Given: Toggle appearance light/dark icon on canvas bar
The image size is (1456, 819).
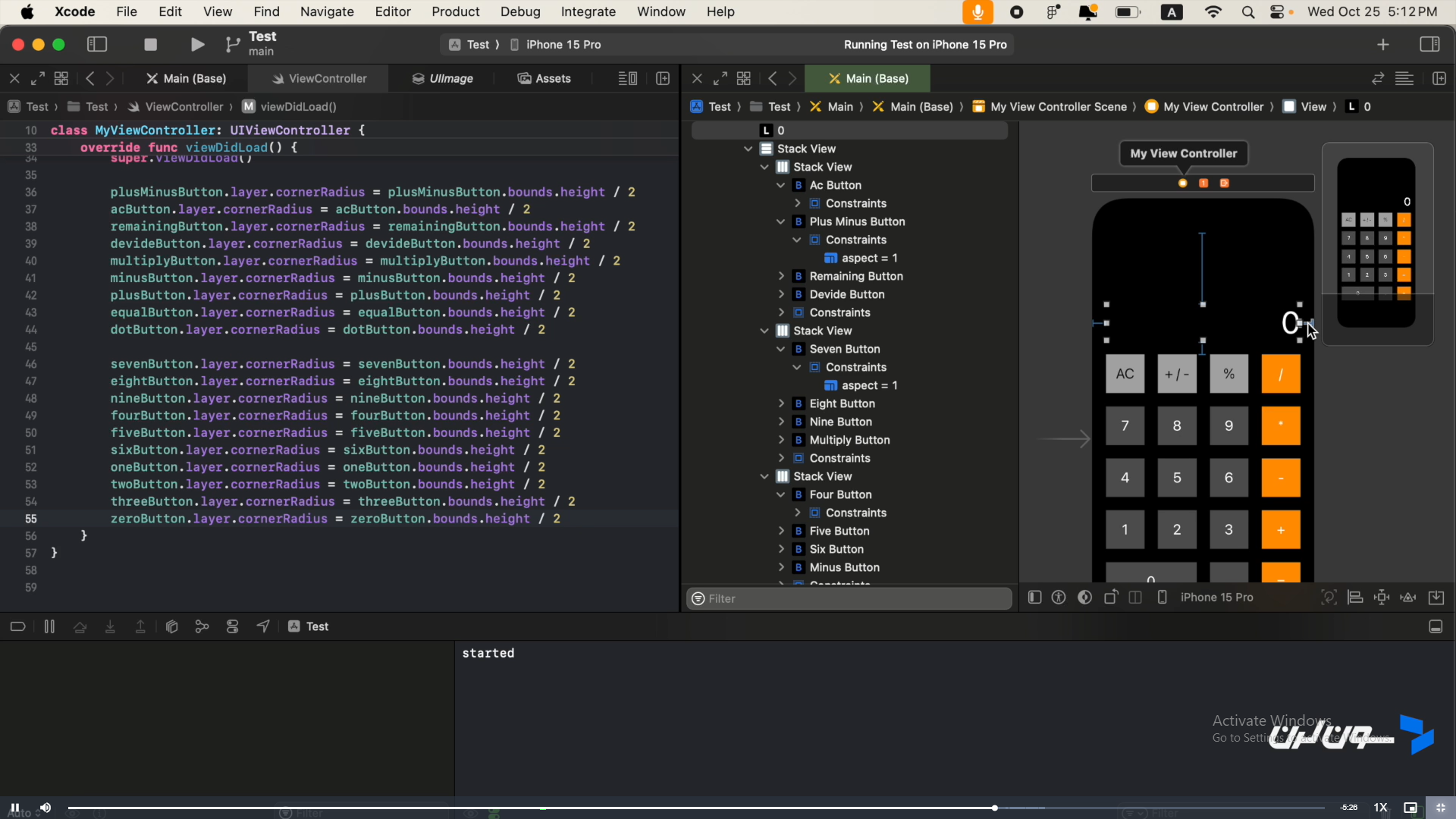Looking at the screenshot, I should tap(1085, 598).
